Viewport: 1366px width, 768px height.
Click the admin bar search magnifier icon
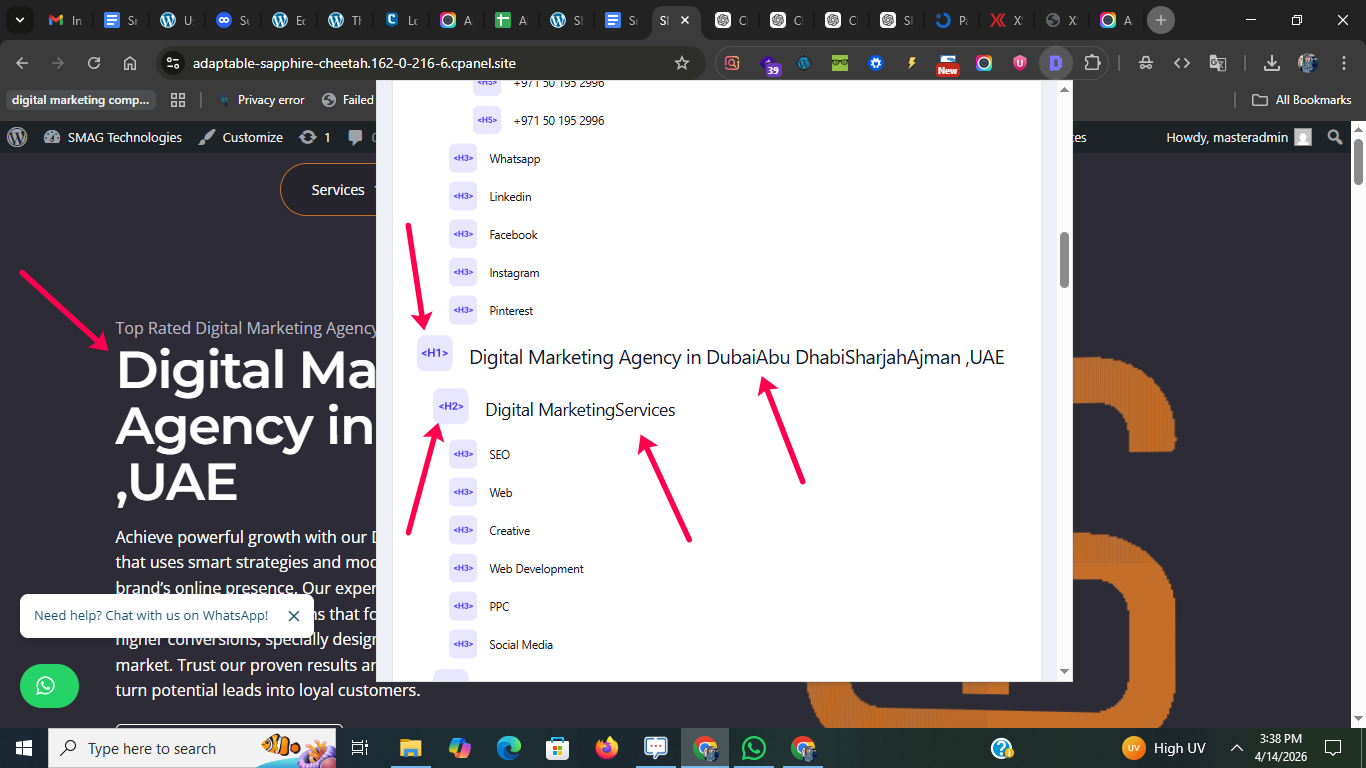point(1334,137)
